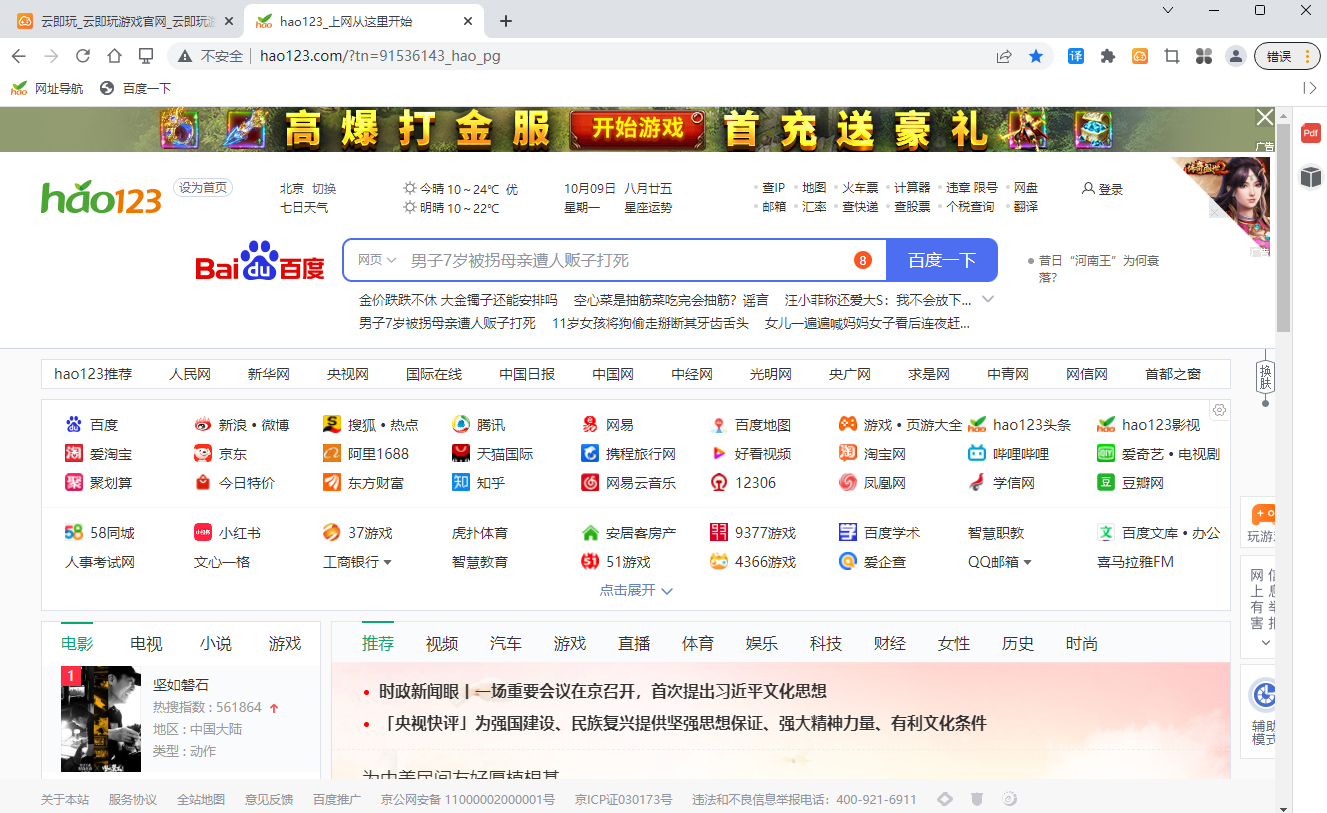The width and height of the screenshot is (1327, 813).
Task: Click the 百度一下 search button
Action: pyautogui.click(x=941, y=259)
